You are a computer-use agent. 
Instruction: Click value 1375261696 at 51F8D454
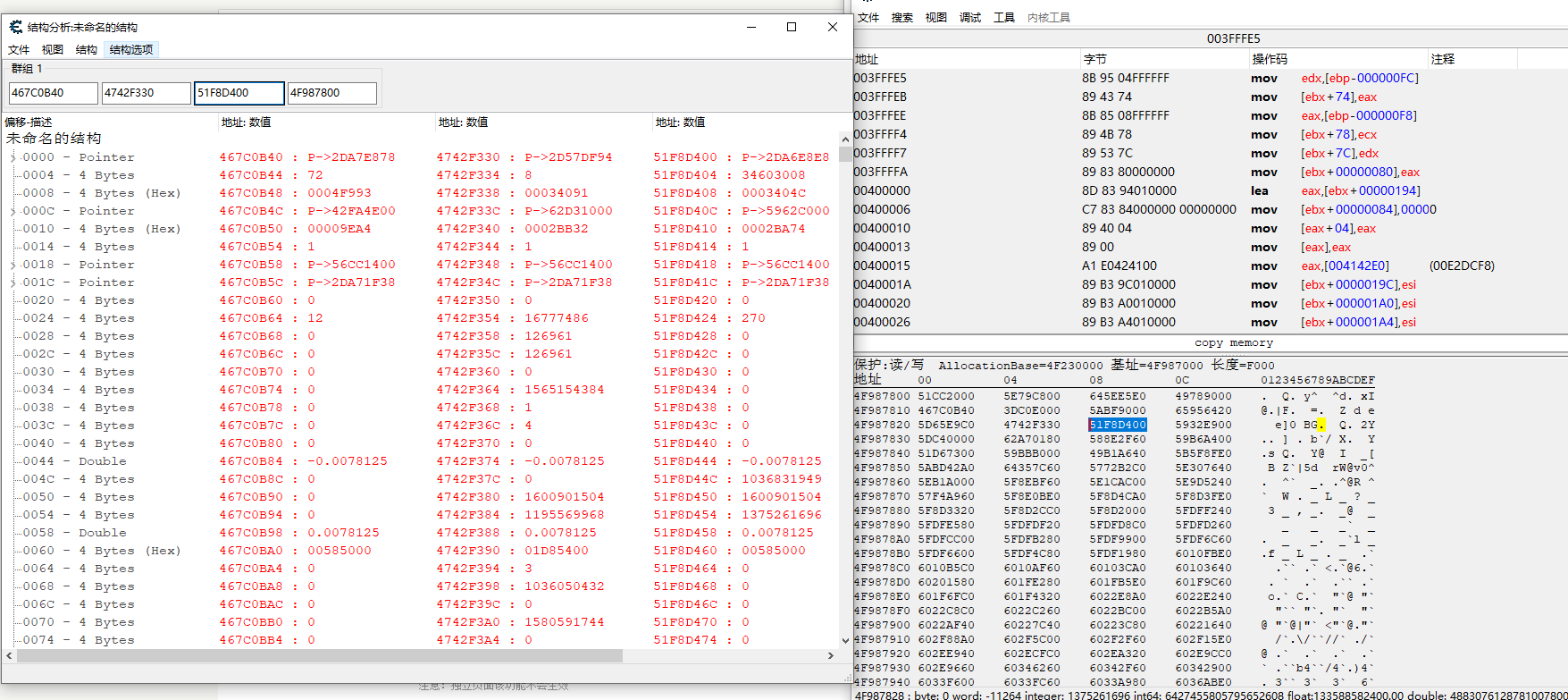coord(782,515)
